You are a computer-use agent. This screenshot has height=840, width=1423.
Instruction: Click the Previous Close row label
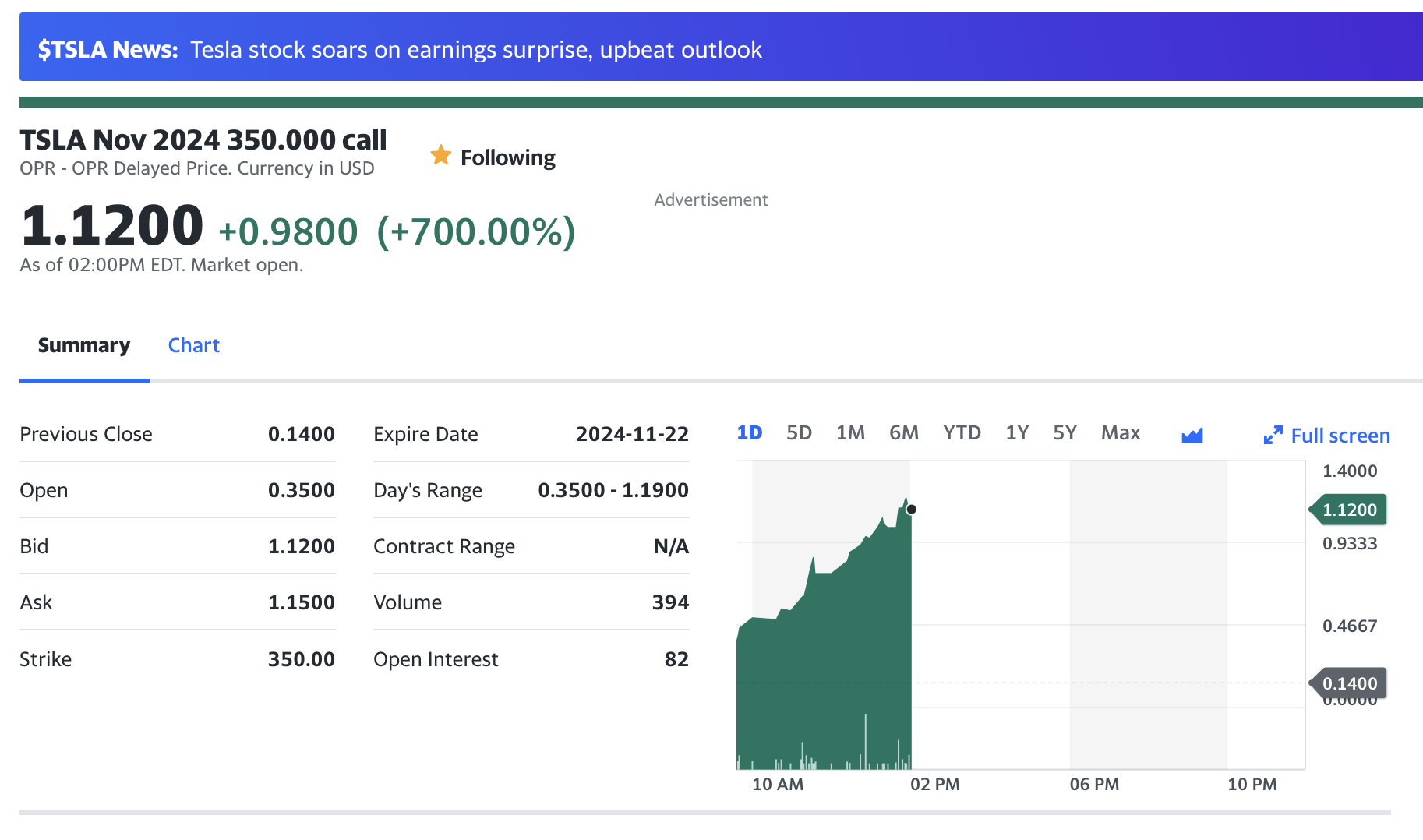click(x=86, y=434)
